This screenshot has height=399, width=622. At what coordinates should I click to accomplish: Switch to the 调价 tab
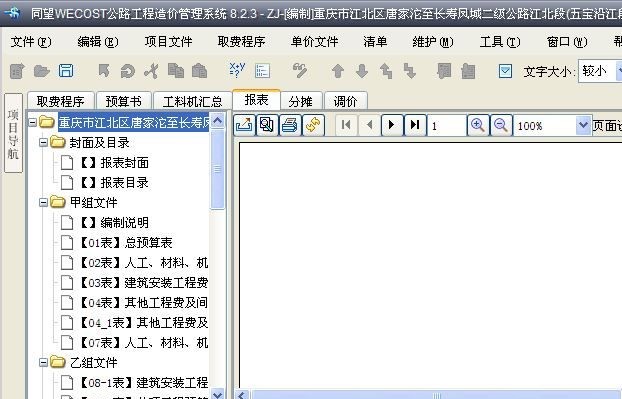pyautogui.click(x=346, y=101)
